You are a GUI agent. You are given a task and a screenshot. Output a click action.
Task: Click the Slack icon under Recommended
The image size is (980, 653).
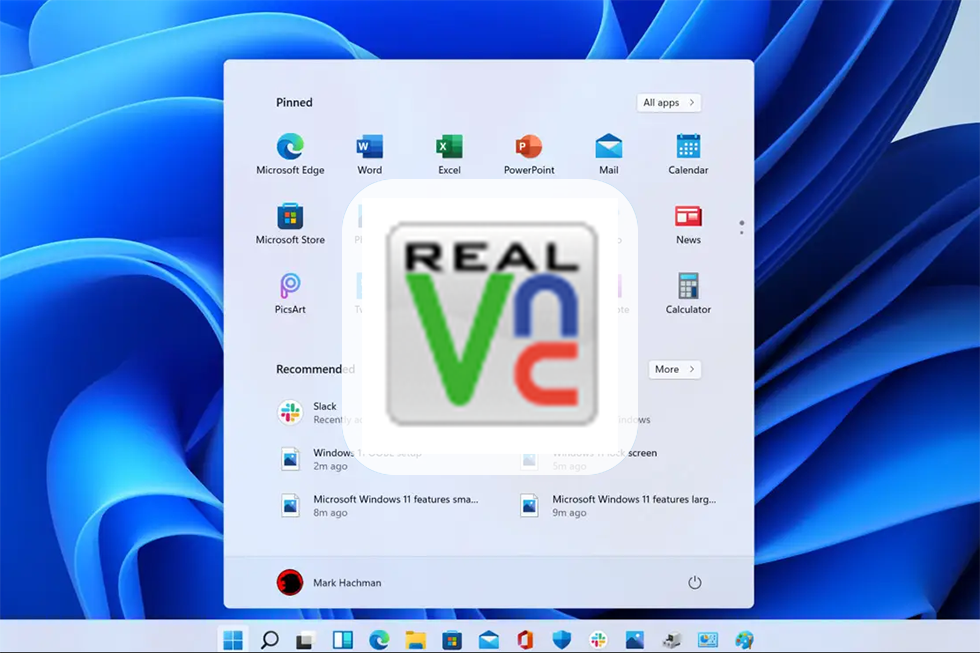pyautogui.click(x=290, y=412)
